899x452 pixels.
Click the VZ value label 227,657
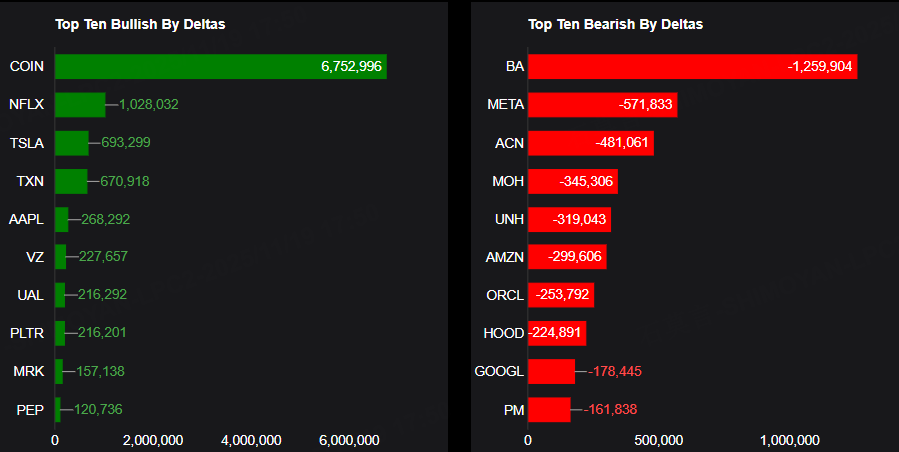103,257
